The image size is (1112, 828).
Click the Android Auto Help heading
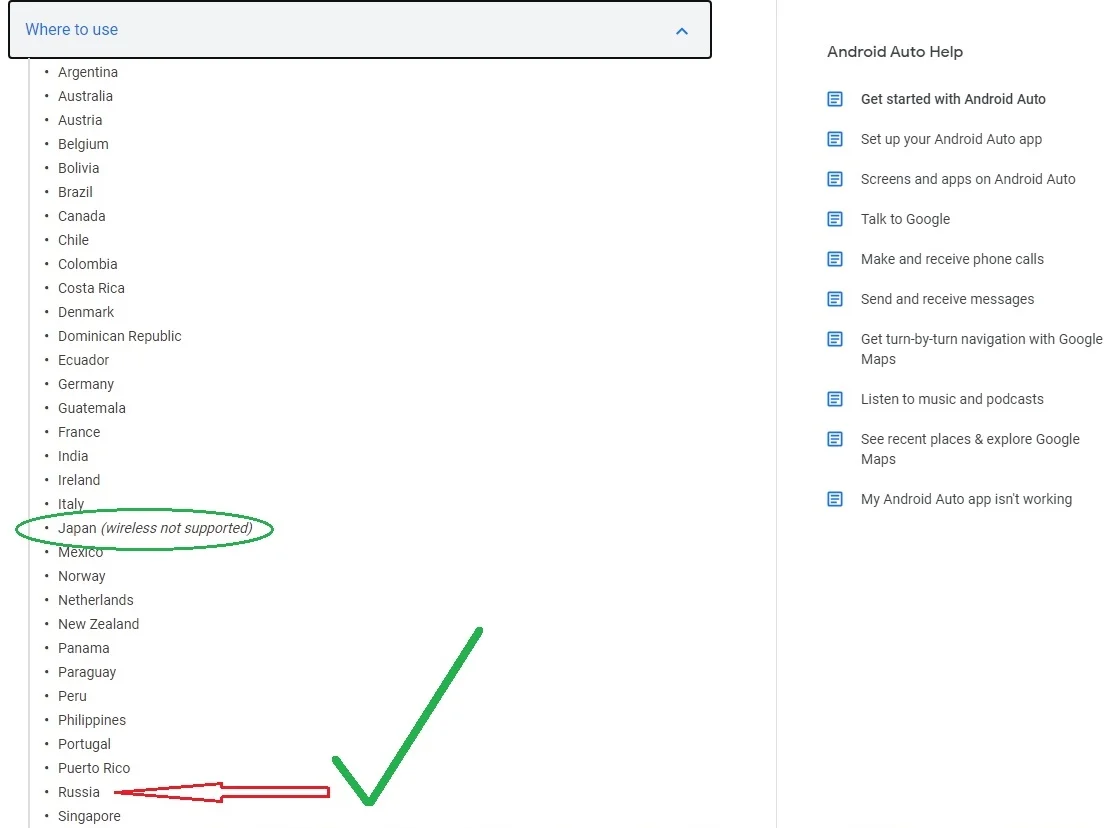(x=894, y=52)
